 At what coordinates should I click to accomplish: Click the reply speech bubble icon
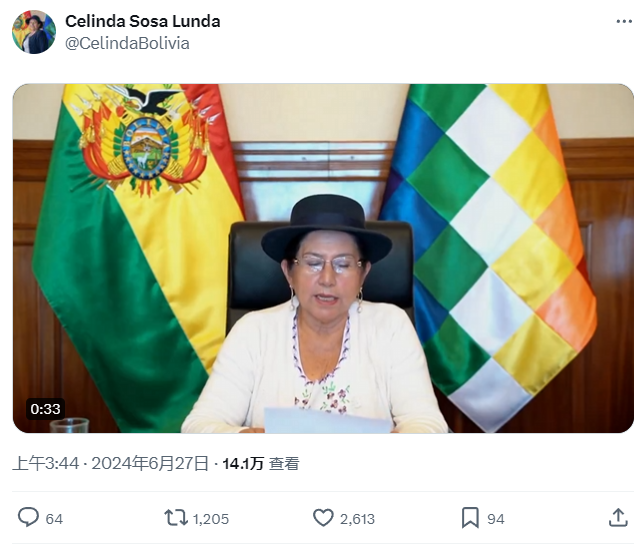click(28, 517)
